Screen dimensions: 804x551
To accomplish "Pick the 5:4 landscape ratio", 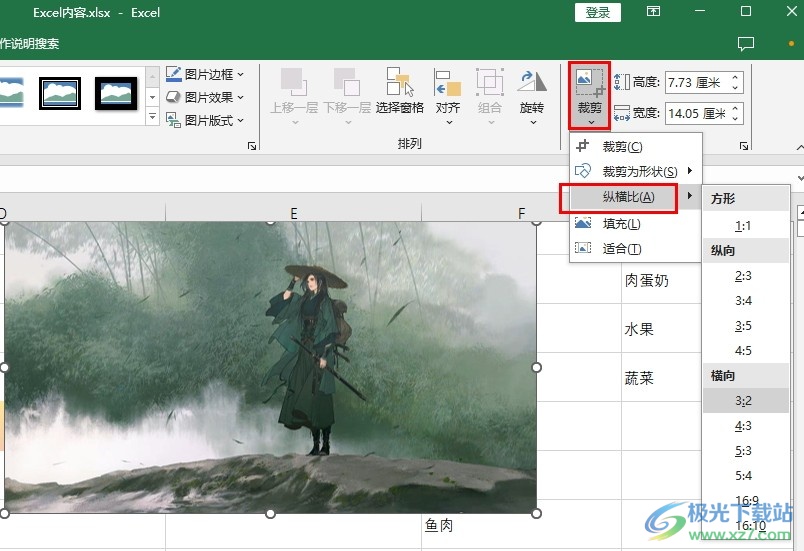I will pos(745,476).
